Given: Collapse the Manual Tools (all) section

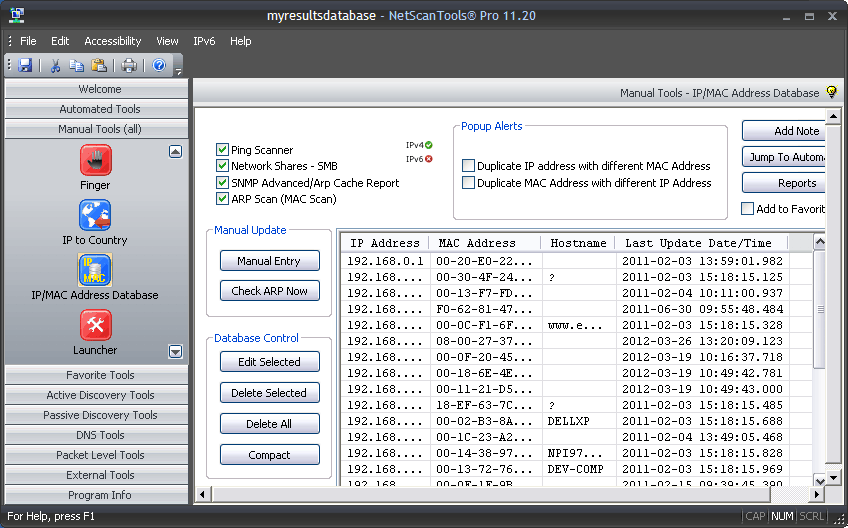Looking at the screenshot, I should pos(96,129).
